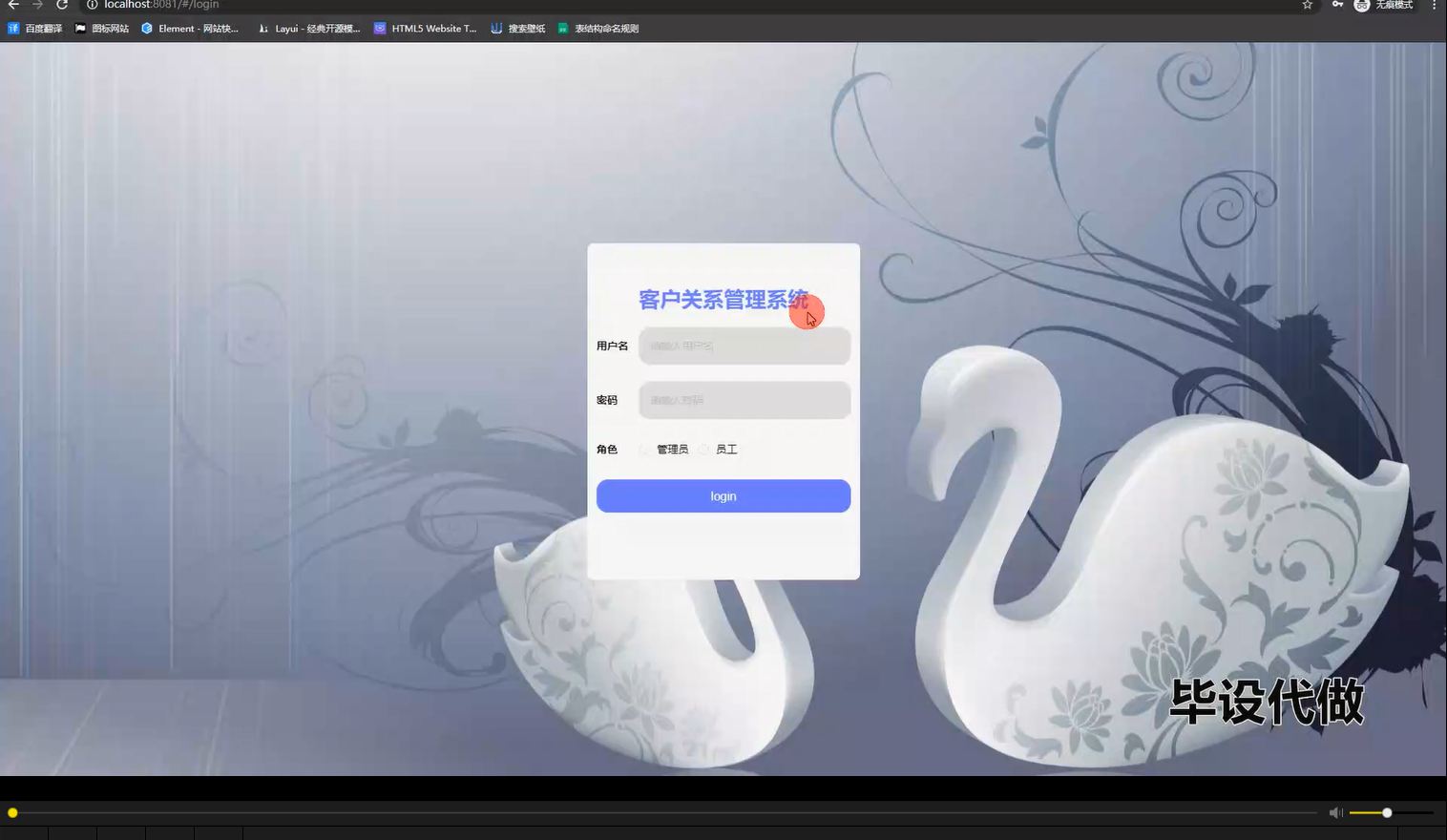Open the browser three-dot menu

pos(1436,6)
